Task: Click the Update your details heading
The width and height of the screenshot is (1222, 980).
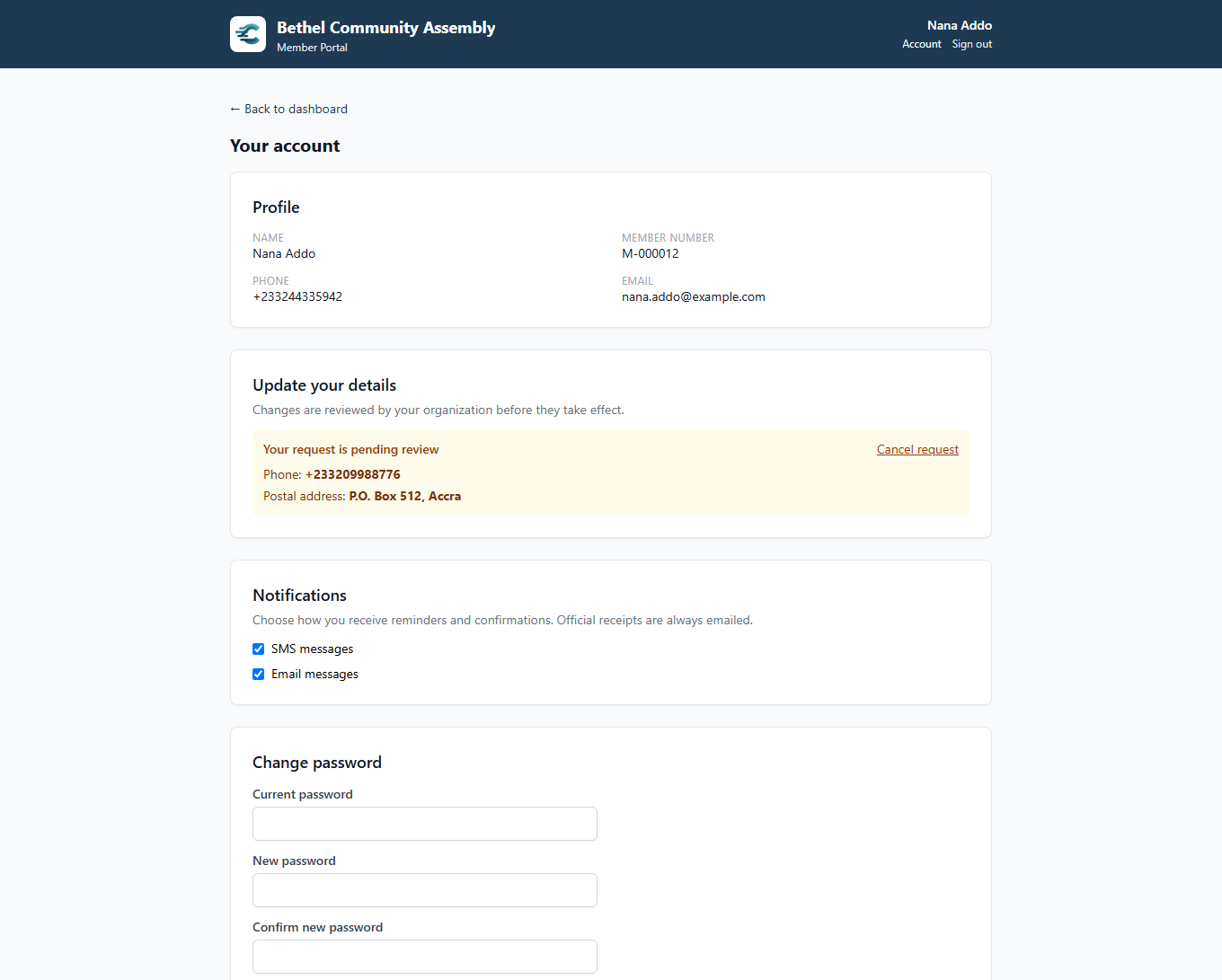Action: tap(324, 385)
